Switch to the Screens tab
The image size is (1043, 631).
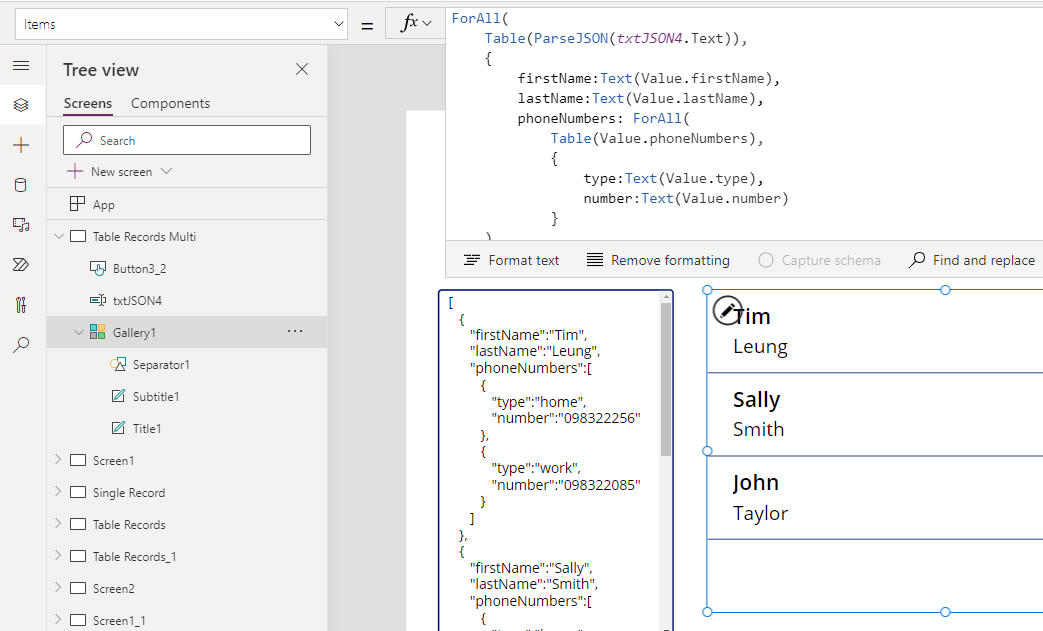point(88,103)
